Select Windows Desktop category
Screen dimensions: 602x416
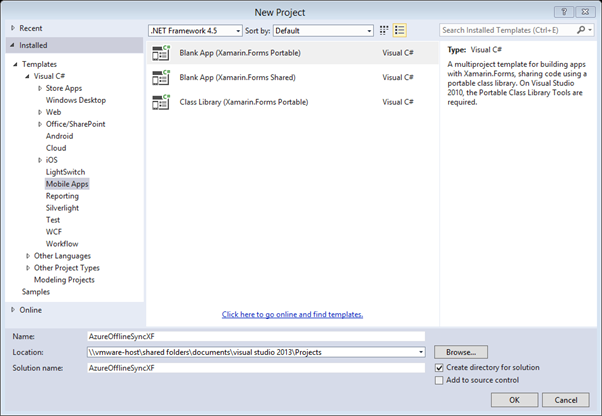(76, 100)
